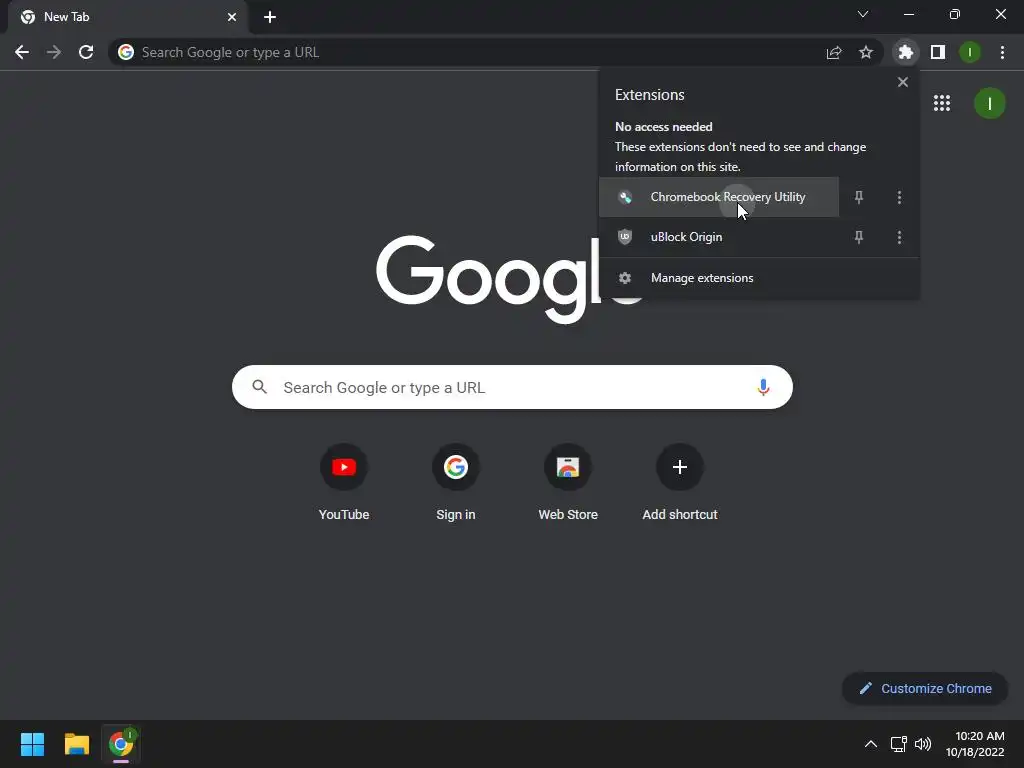Close the Extensions popup

coord(903,82)
